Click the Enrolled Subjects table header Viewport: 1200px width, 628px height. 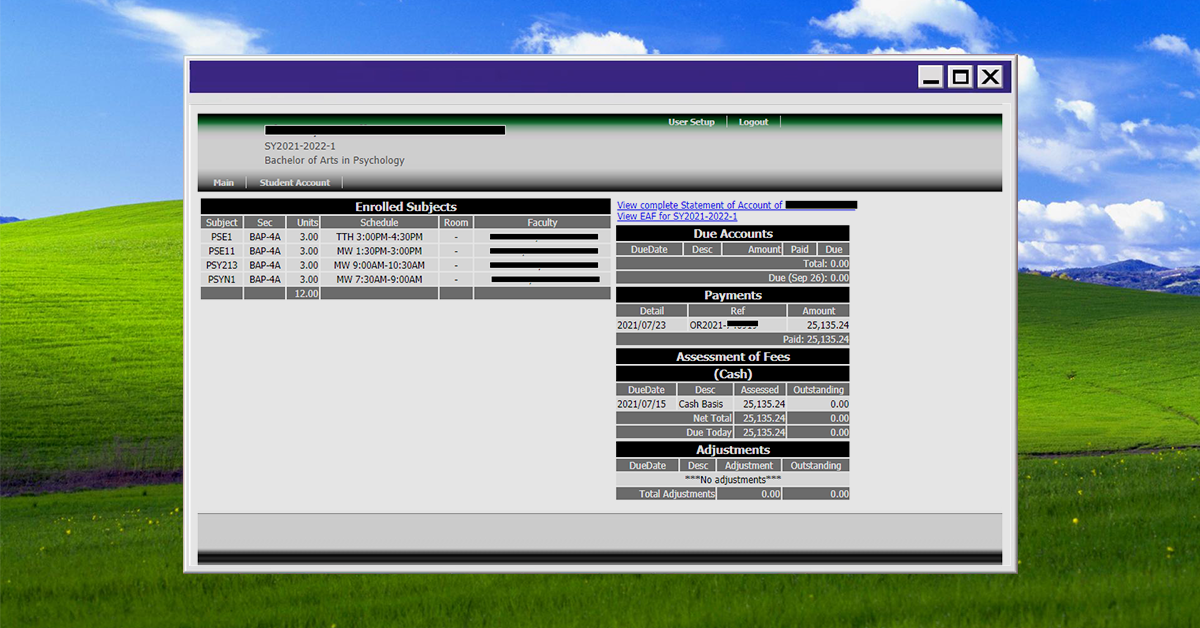(x=405, y=207)
